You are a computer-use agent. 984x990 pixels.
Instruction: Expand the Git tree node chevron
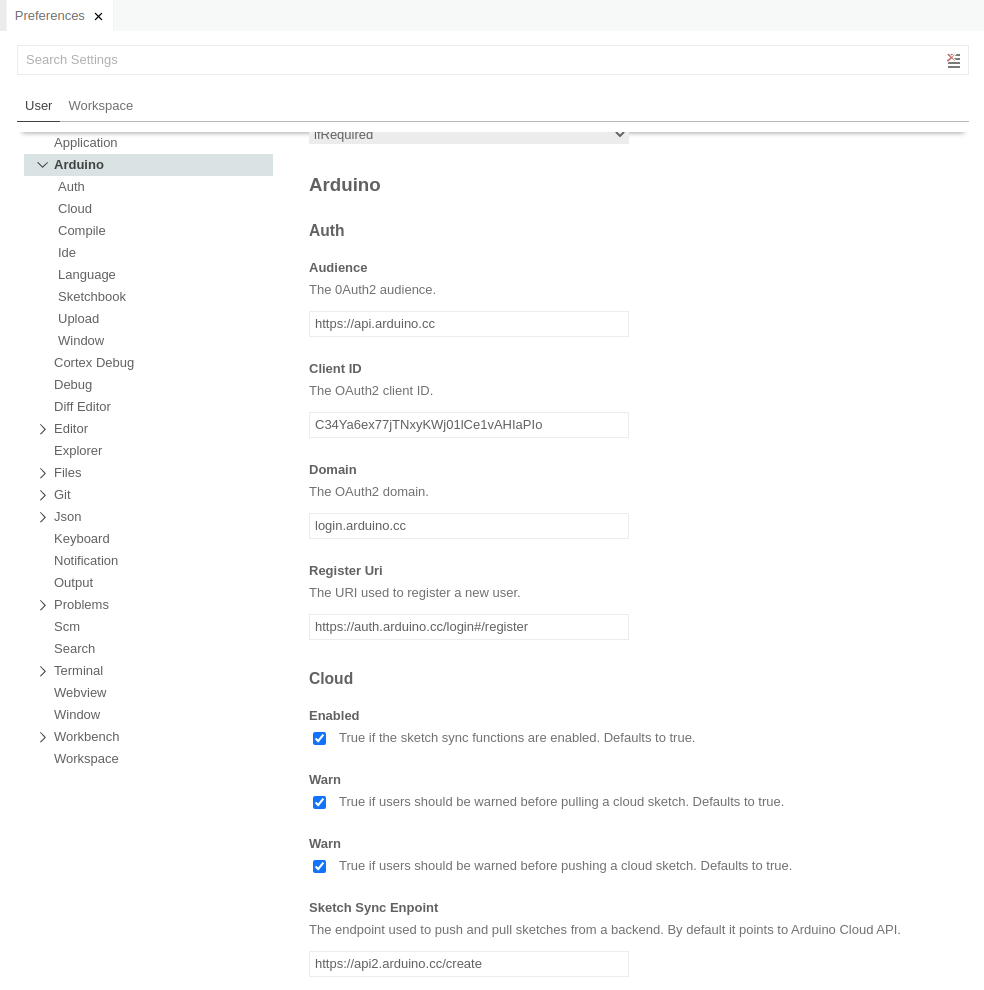(42, 496)
